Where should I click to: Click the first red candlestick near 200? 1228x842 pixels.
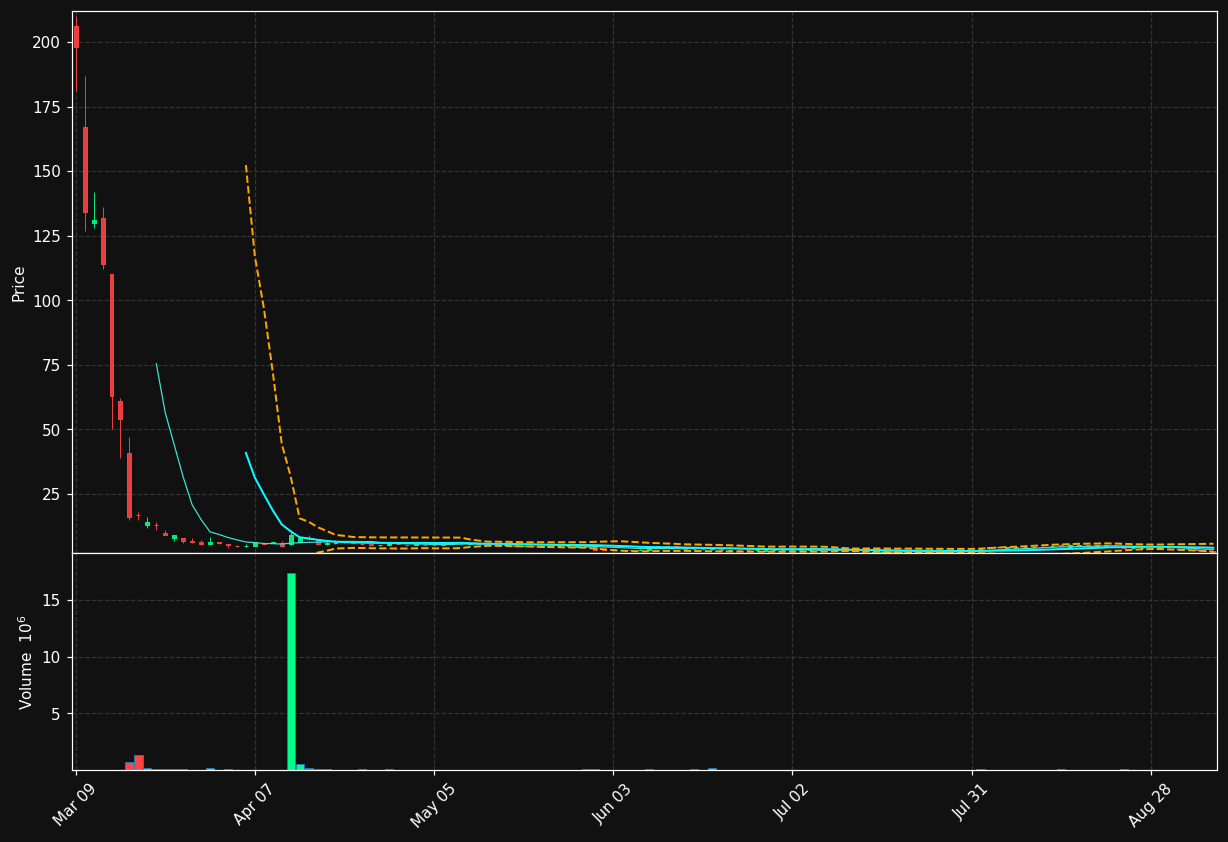[76, 37]
